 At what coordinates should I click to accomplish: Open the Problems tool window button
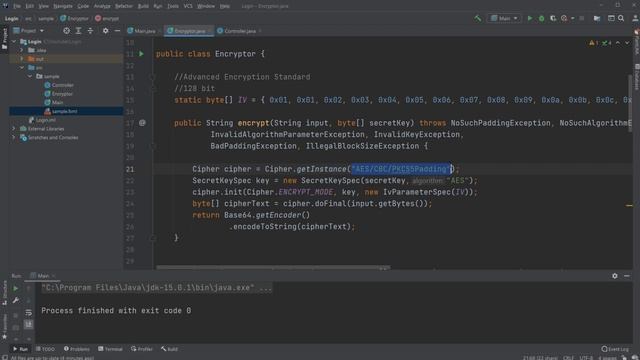77,349
